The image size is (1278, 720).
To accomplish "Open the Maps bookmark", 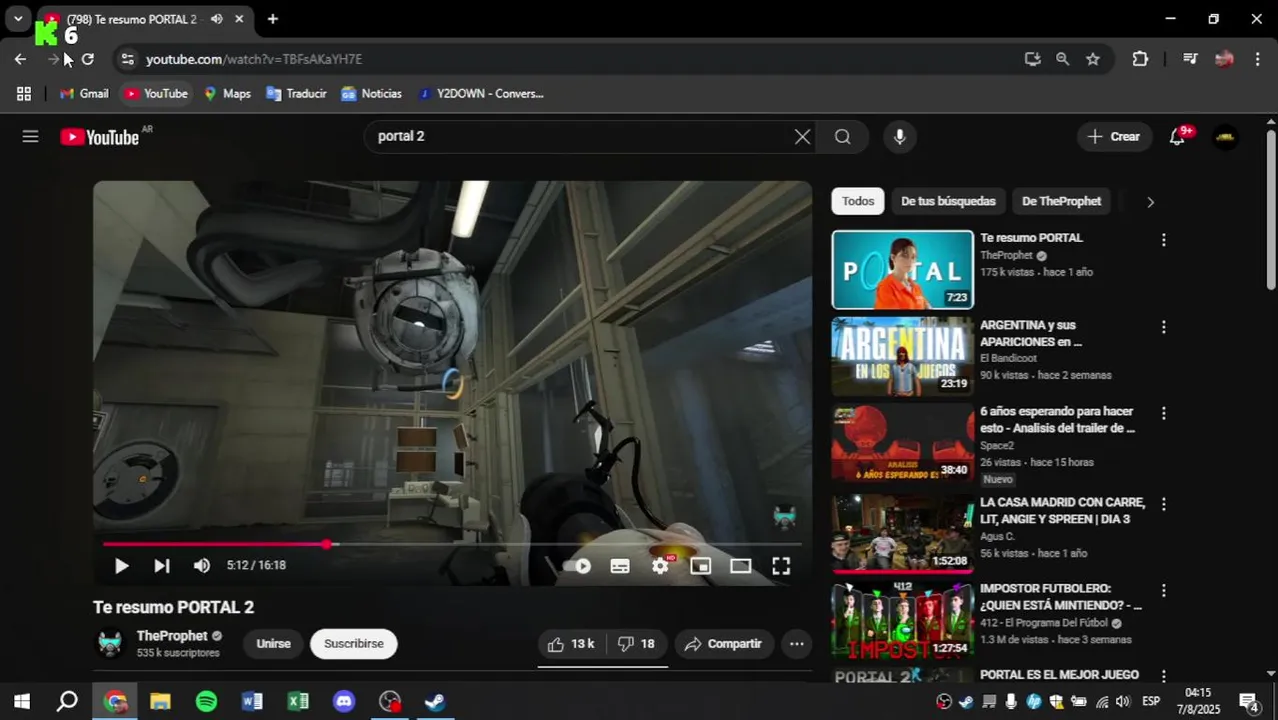I will [227, 93].
